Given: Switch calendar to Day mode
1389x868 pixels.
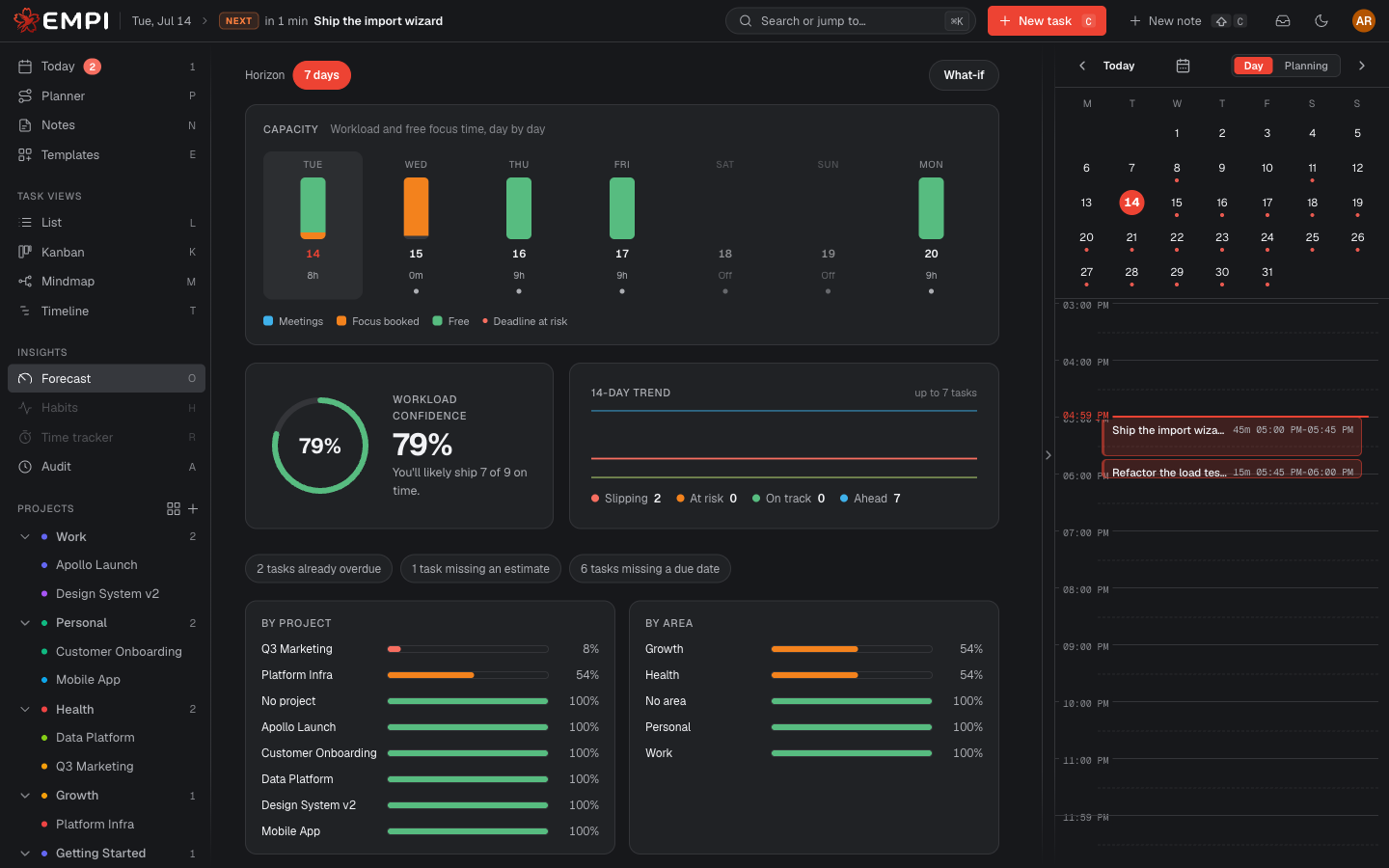Looking at the screenshot, I should pos(1253,66).
